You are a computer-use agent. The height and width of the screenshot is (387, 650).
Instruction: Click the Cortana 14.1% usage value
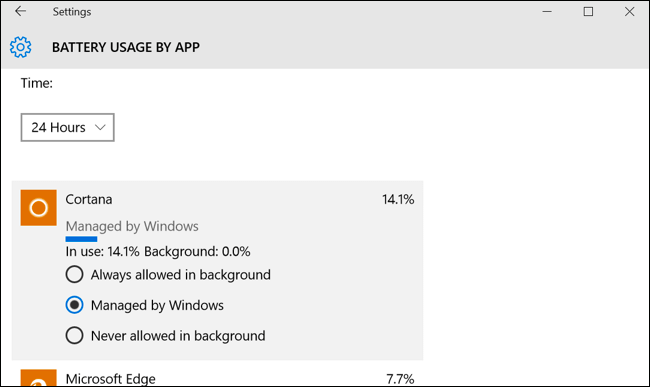(x=398, y=199)
